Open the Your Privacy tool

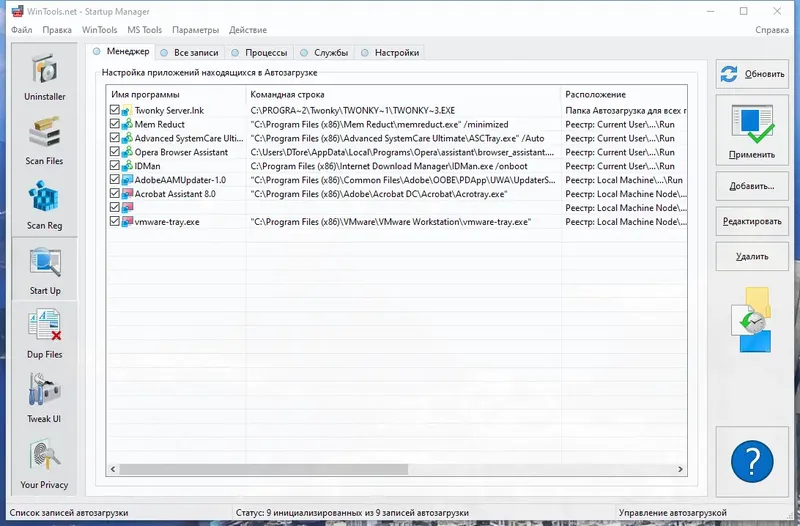tap(45, 463)
